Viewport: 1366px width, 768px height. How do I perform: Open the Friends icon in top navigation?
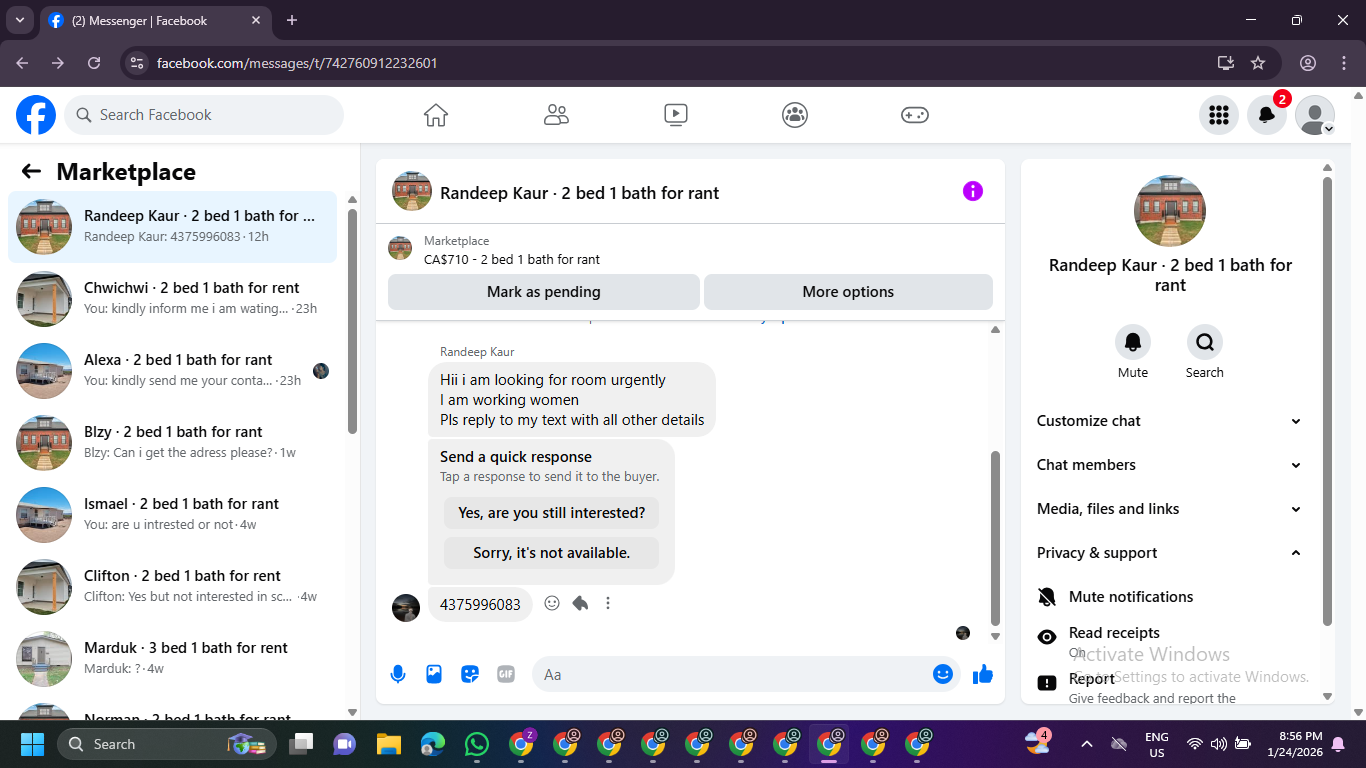(x=556, y=115)
